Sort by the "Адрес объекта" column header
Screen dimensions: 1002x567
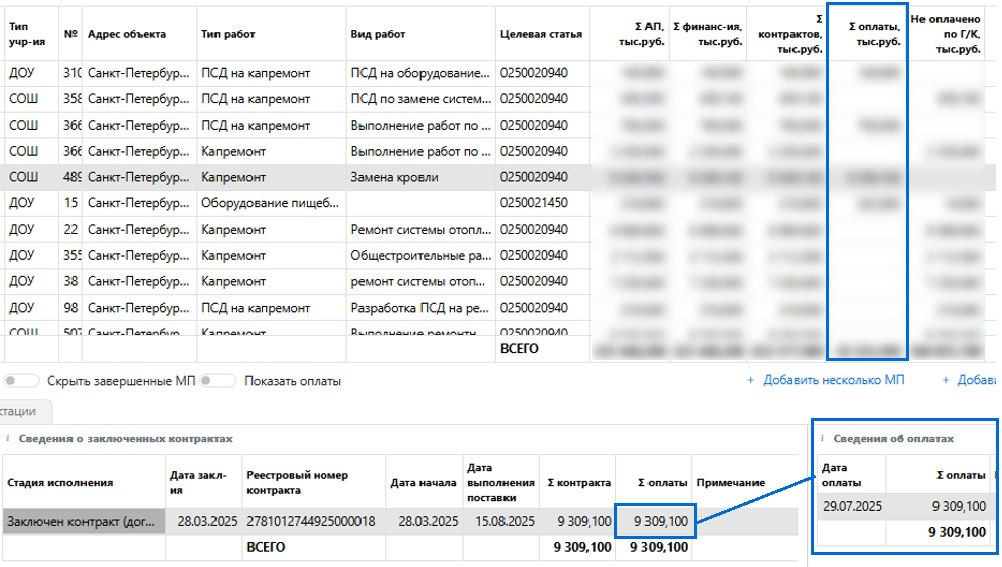(127, 34)
